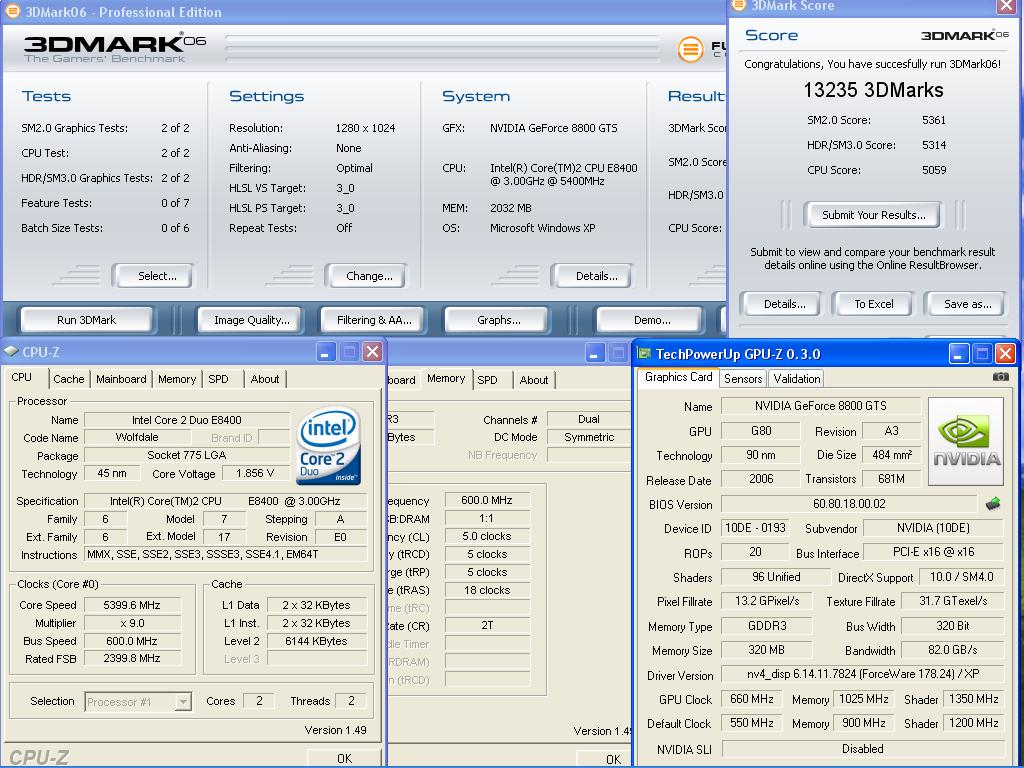The image size is (1024, 768).
Task: Click the Device ID 10DE - 0193 value
Action: tap(755, 528)
